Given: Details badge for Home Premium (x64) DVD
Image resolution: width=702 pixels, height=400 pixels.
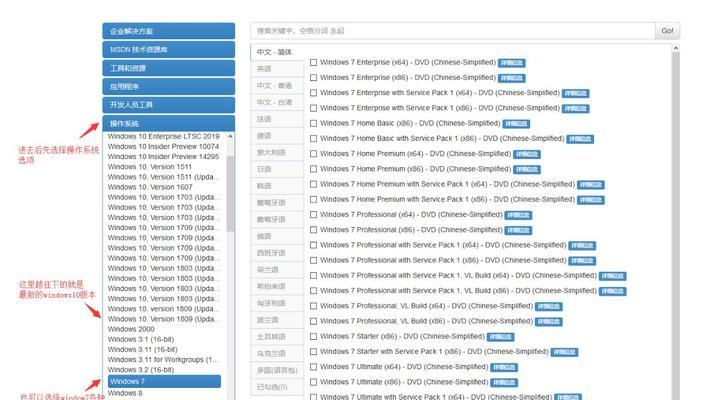Looking at the screenshot, I should coord(527,154).
